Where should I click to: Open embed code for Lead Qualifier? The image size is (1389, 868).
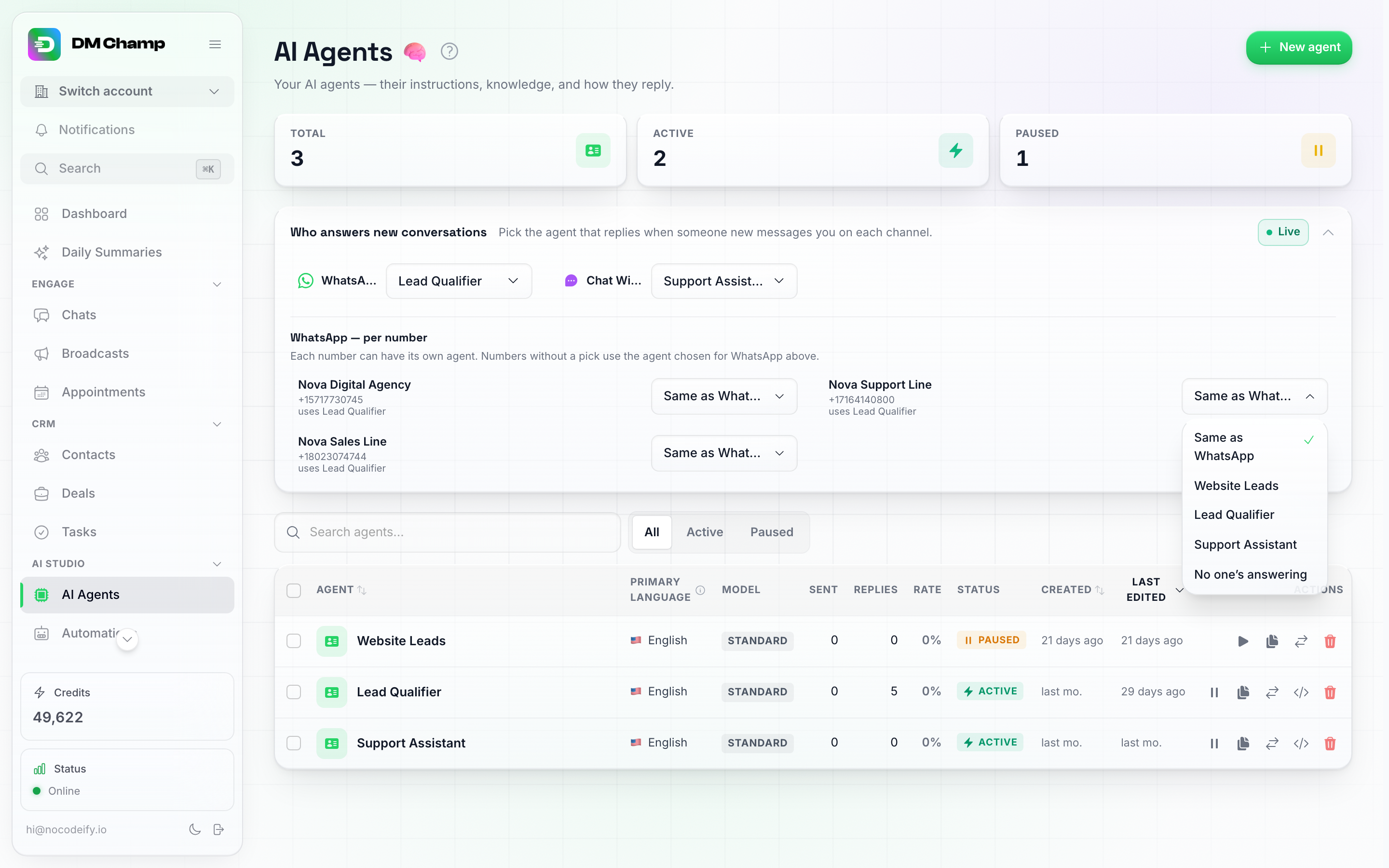(1301, 692)
